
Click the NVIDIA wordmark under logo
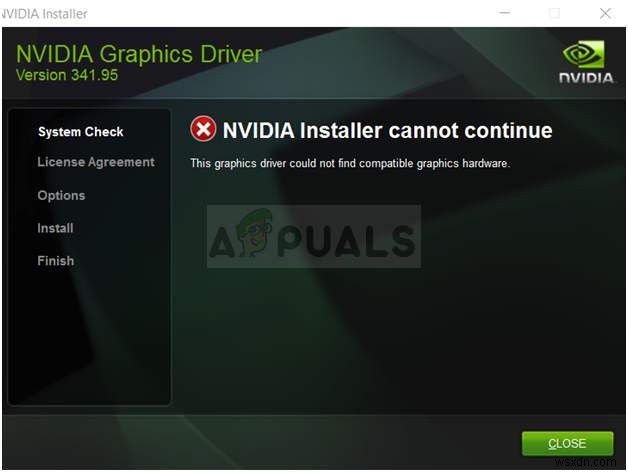[x=586, y=78]
